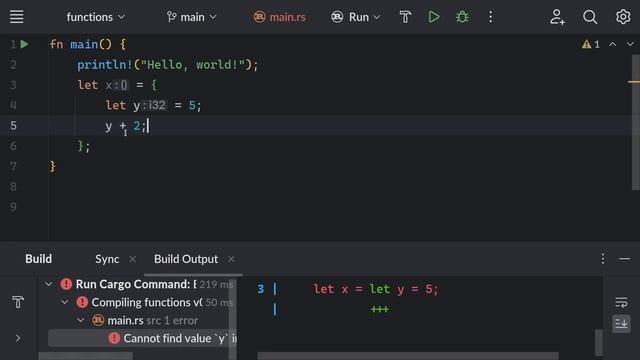
Task: Close the Sync tab
Action: [132, 259]
